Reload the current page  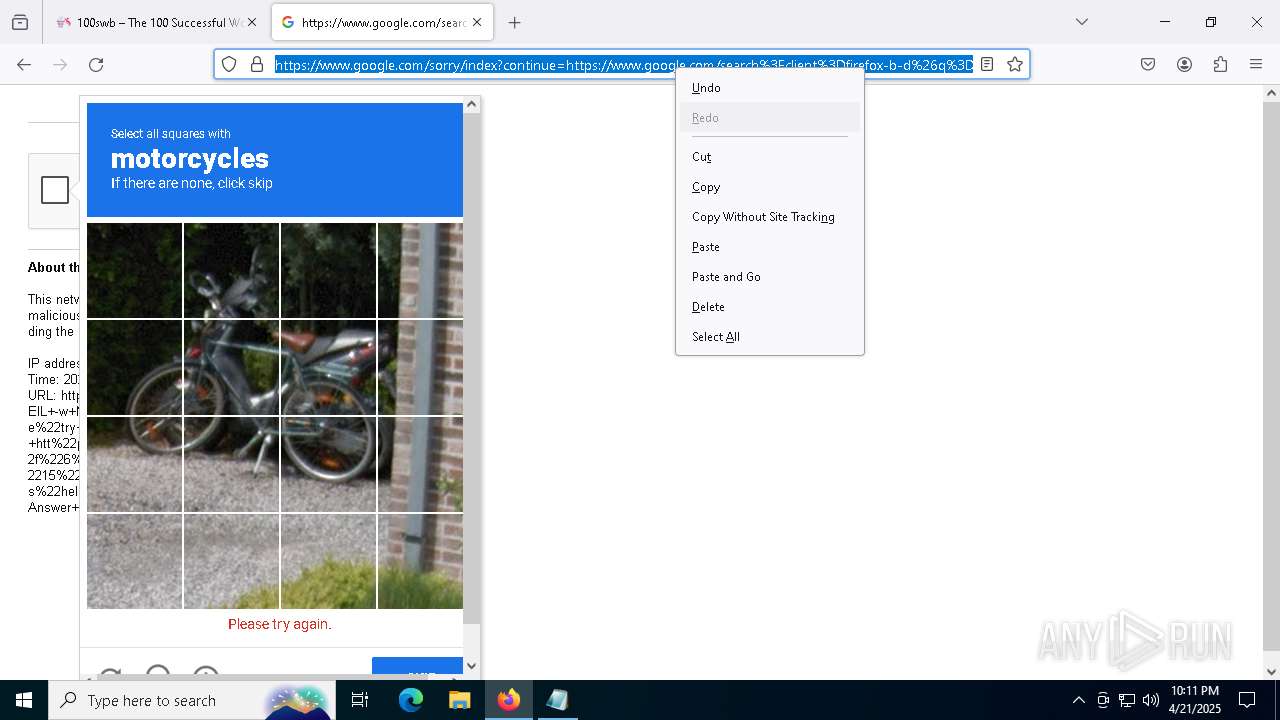pyautogui.click(x=96, y=64)
